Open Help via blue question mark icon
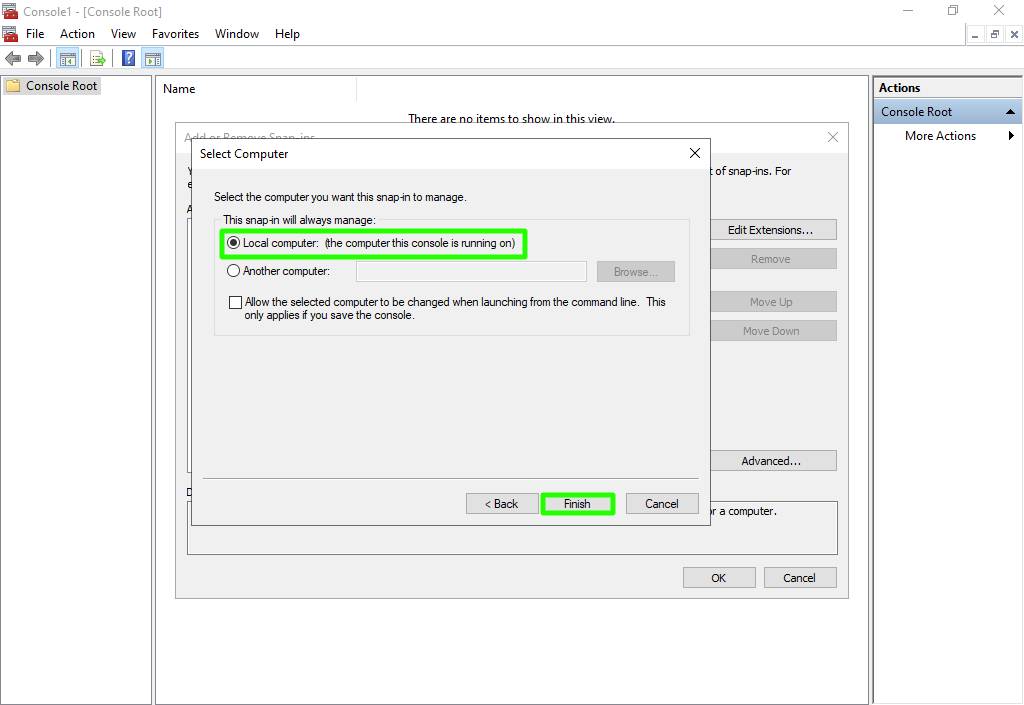1024x705 pixels. tap(129, 58)
